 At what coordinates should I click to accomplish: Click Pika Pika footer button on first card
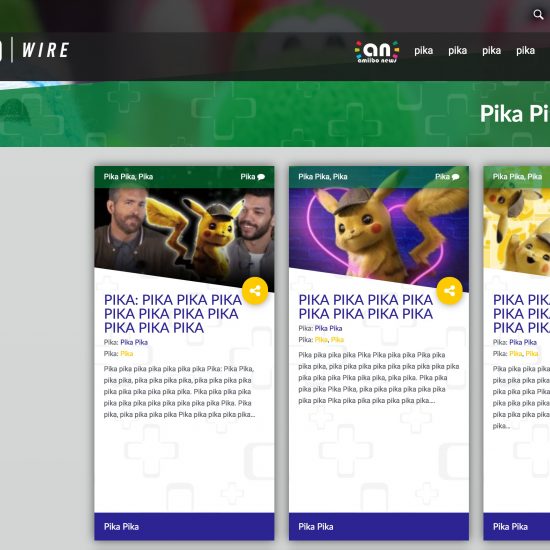[184, 526]
